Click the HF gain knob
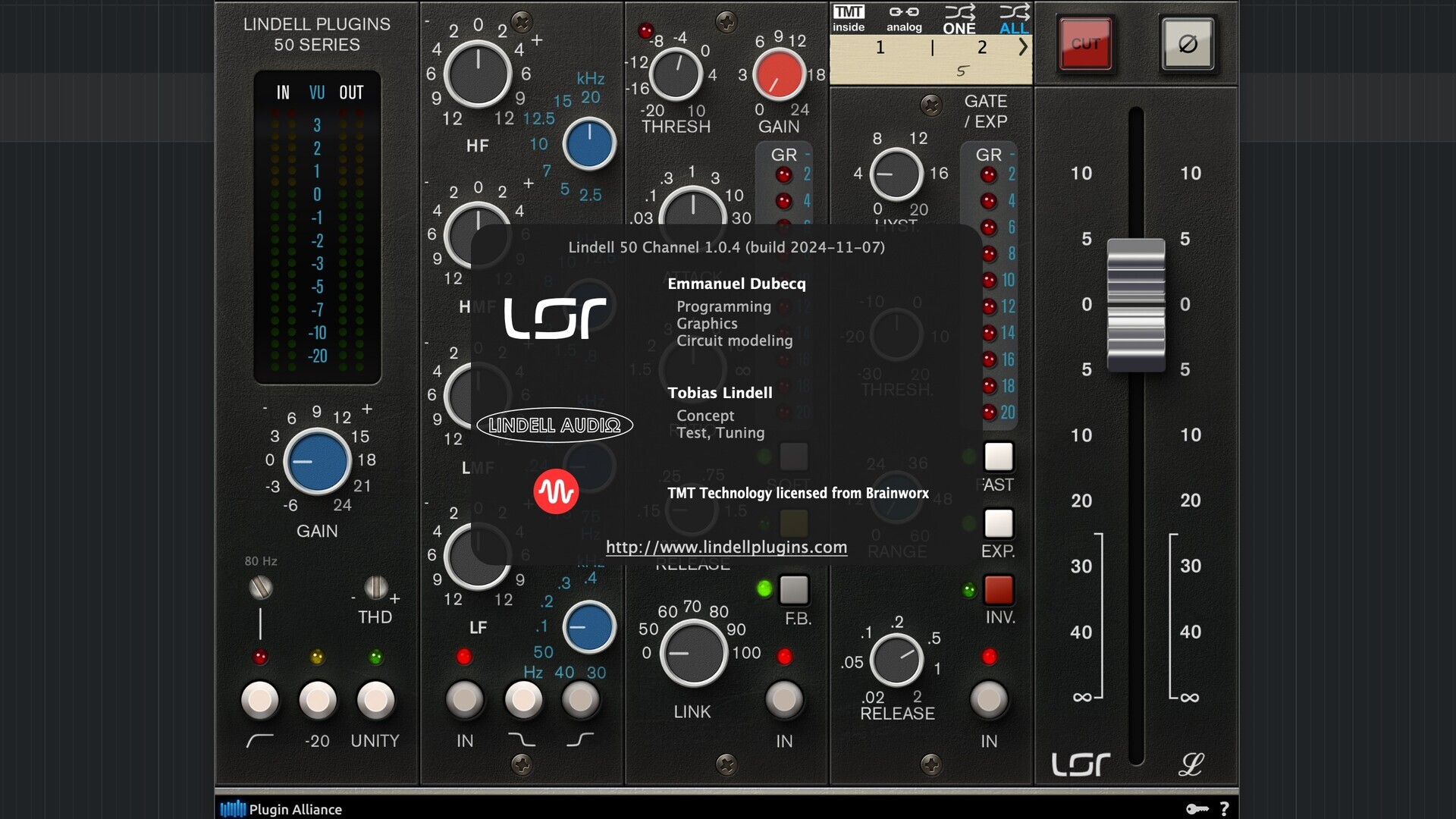Screen dimensions: 1456x819 (478, 74)
